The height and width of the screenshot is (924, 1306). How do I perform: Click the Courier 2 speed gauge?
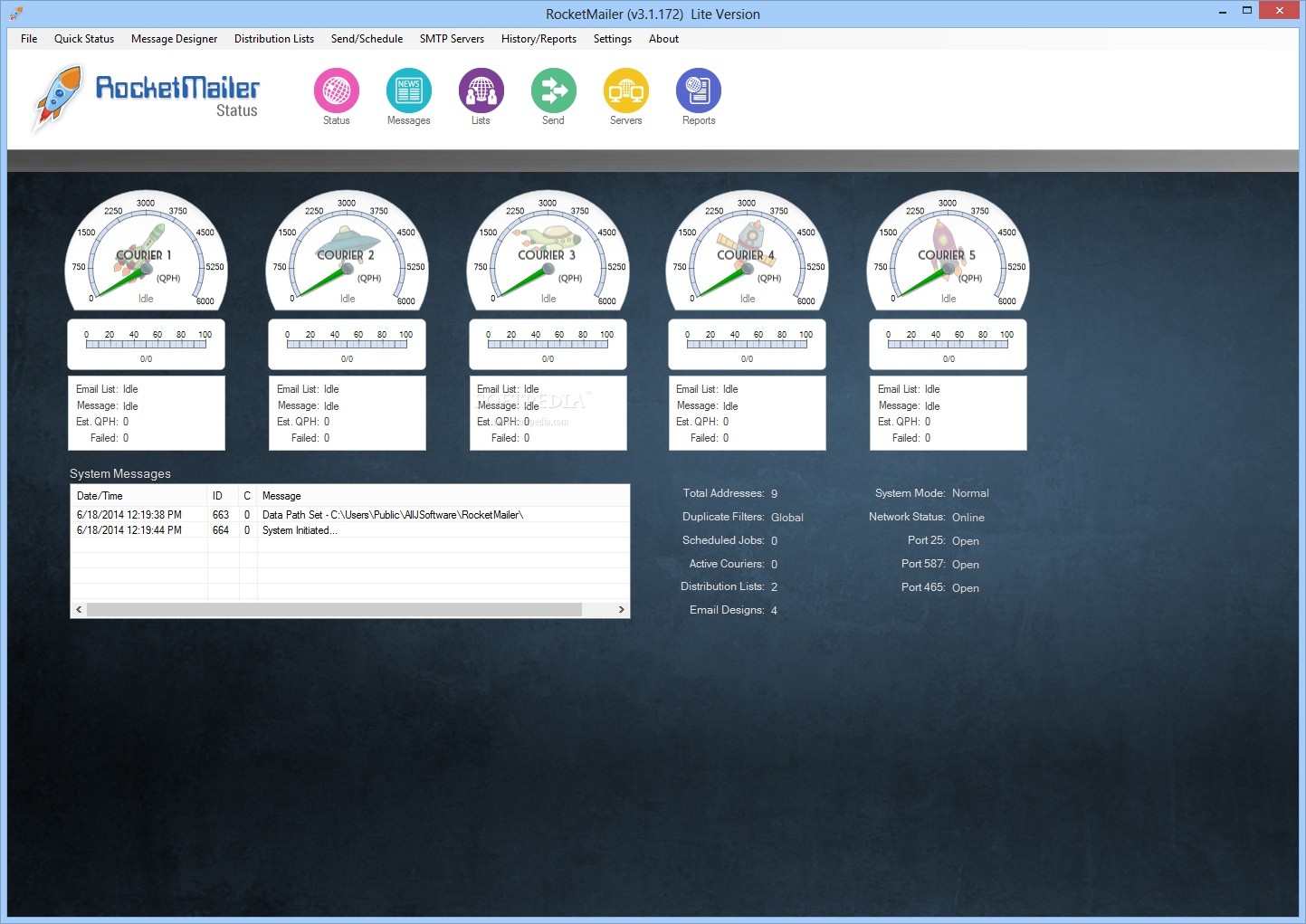tap(347, 251)
